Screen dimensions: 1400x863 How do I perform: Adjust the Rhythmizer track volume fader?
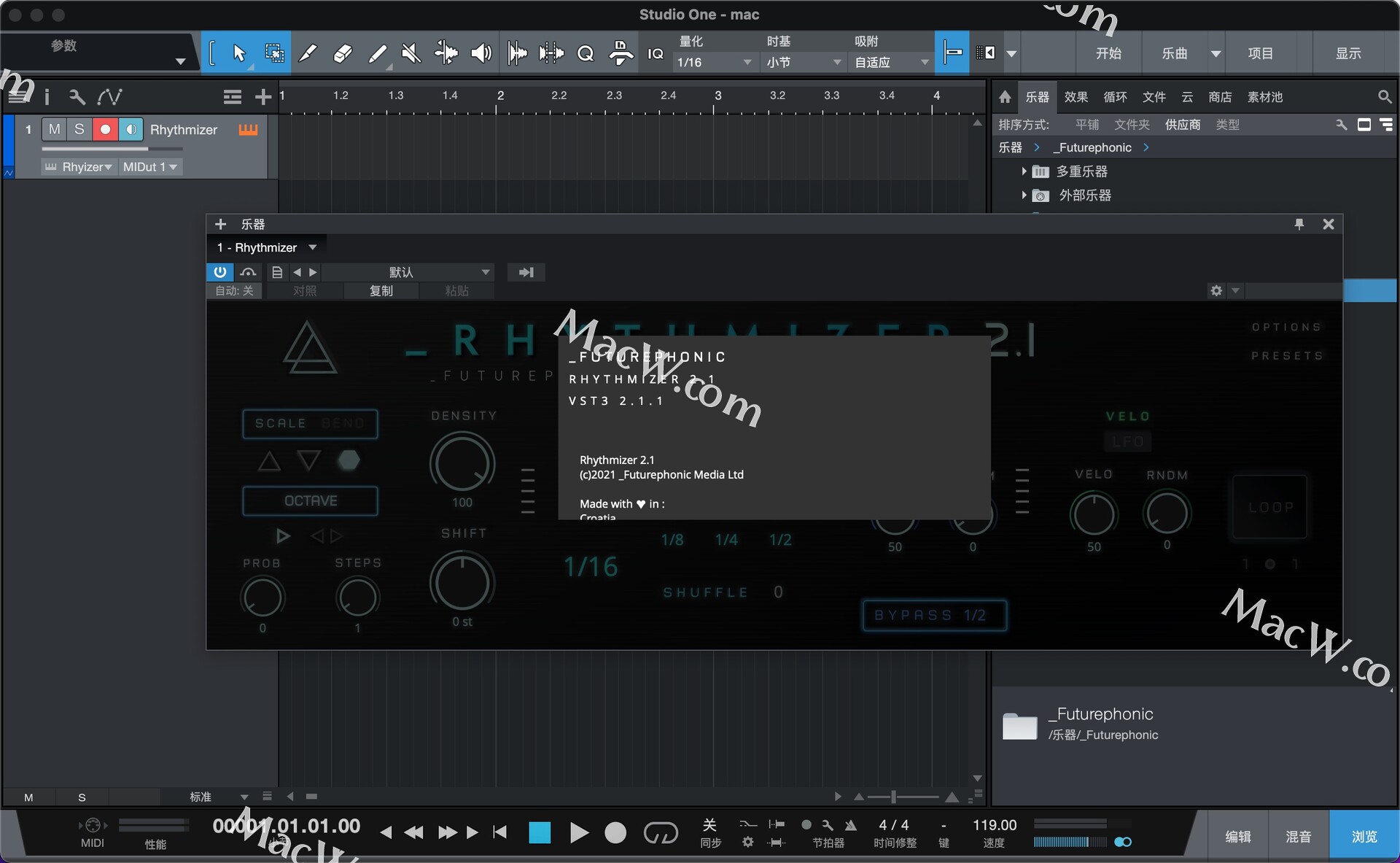click(x=112, y=149)
